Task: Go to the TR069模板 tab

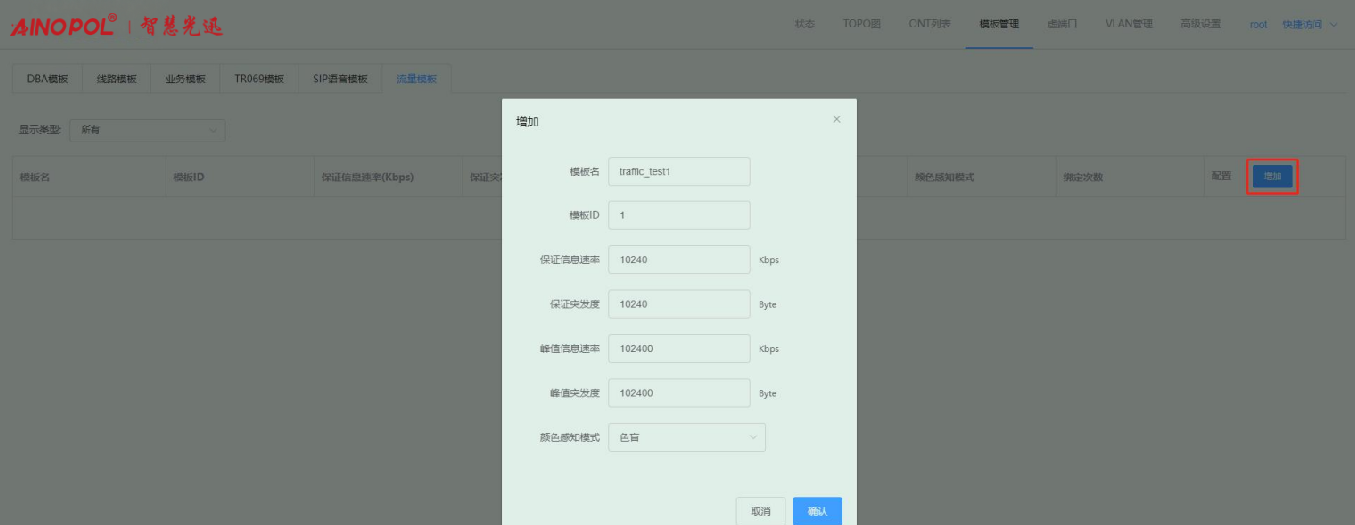Action: (259, 79)
